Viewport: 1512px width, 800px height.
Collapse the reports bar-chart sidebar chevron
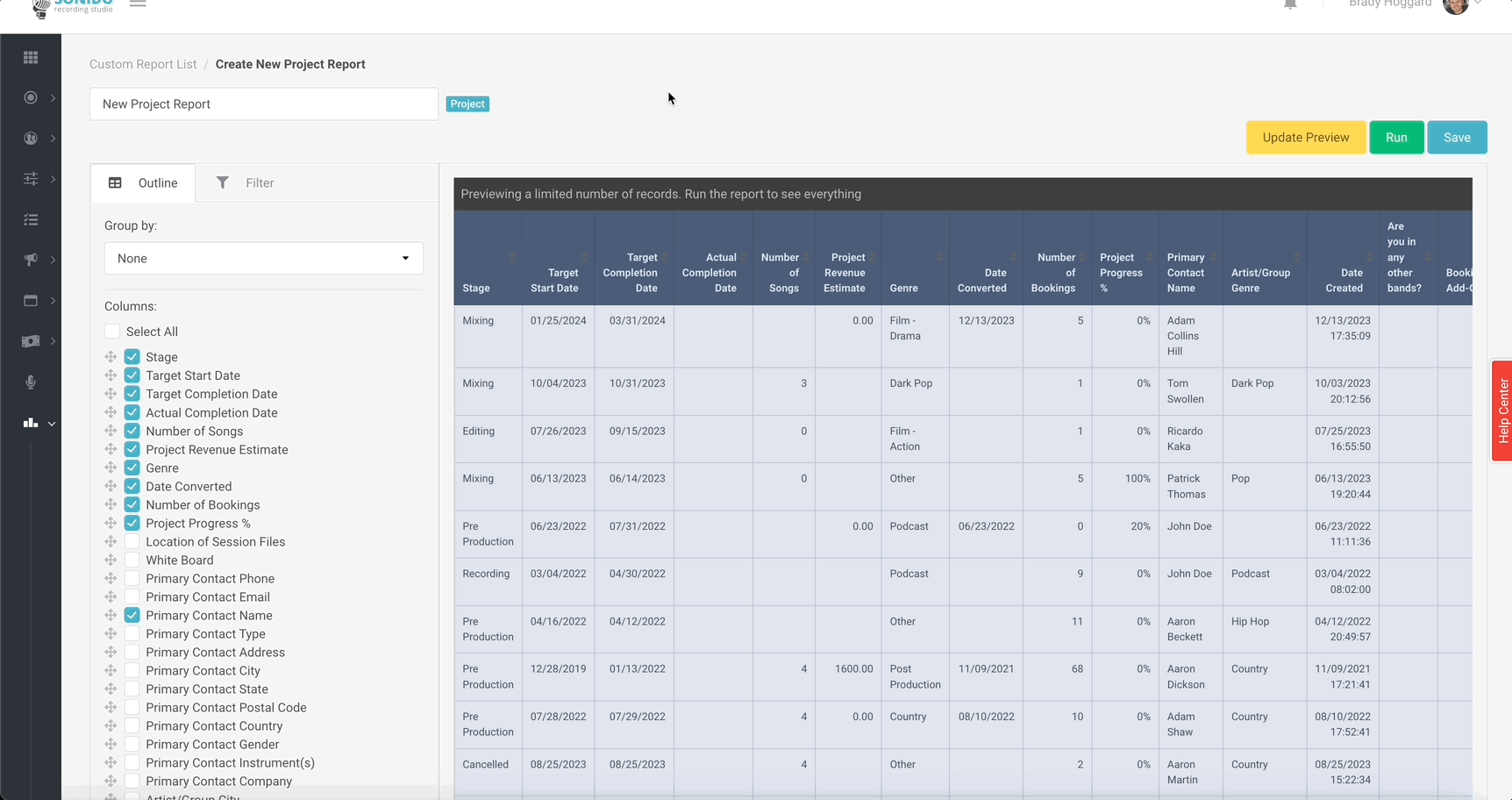pyautogui.click(x=52, y=424)
